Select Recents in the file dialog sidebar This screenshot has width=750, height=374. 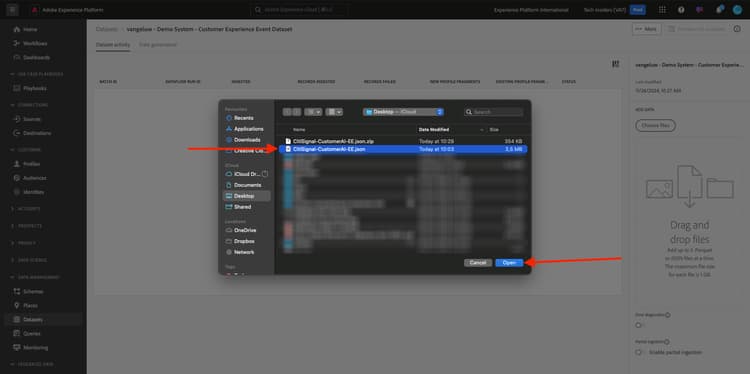[244, 118]
